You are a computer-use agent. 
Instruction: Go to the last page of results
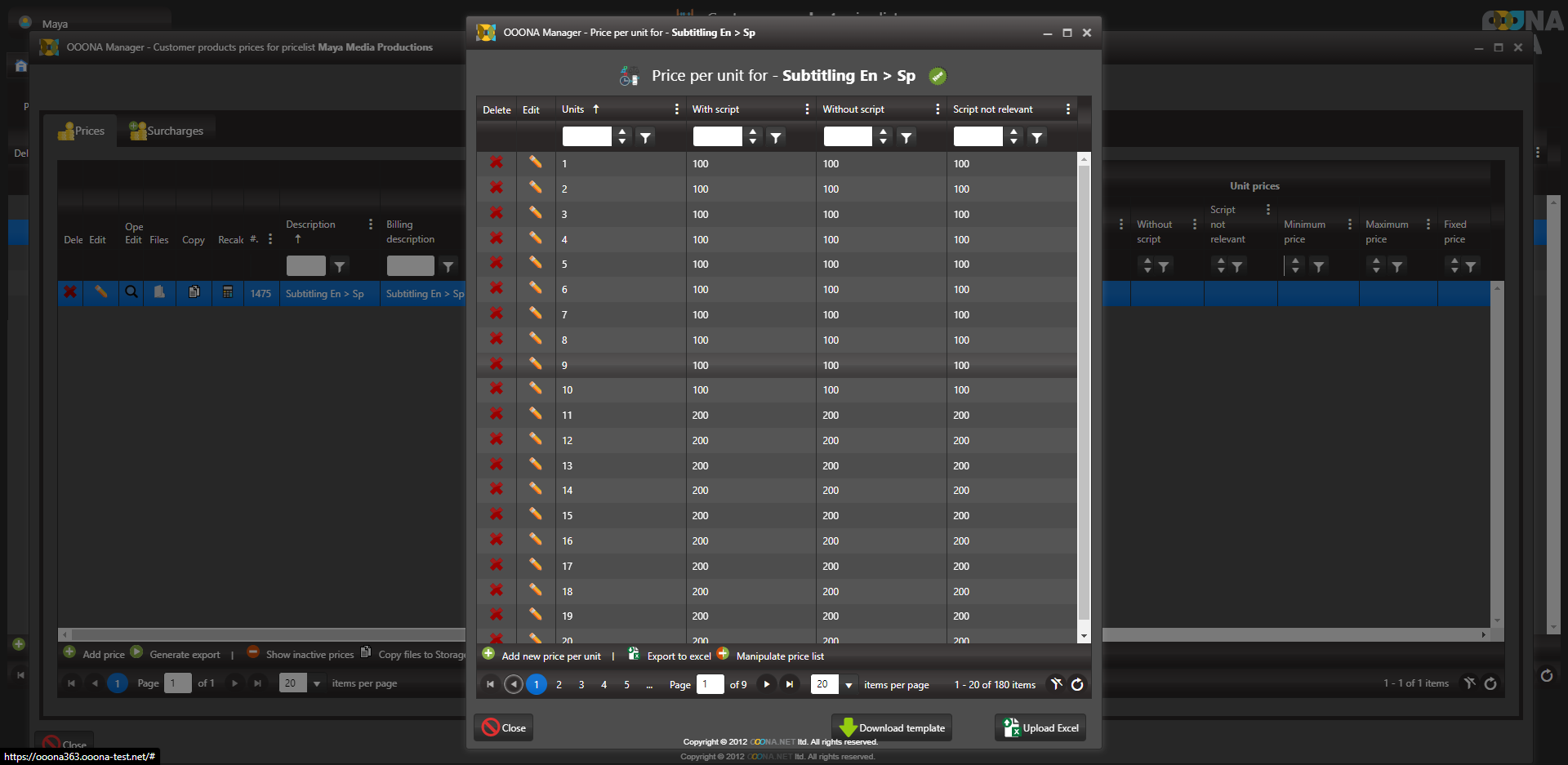click(789, 684)
